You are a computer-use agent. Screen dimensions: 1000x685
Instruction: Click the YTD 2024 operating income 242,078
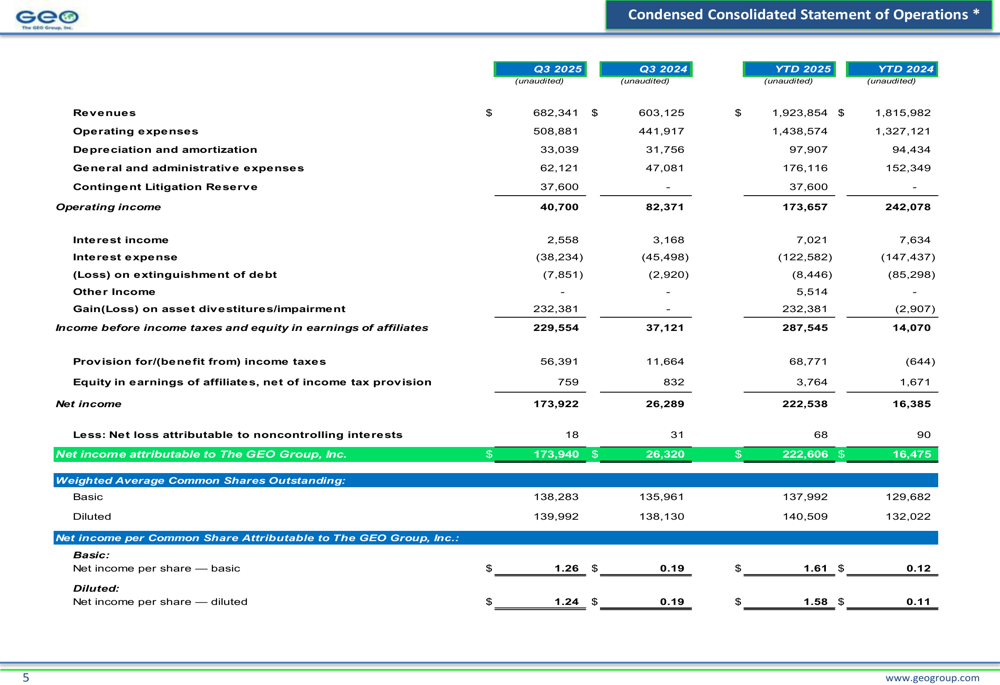coord(909,207)
